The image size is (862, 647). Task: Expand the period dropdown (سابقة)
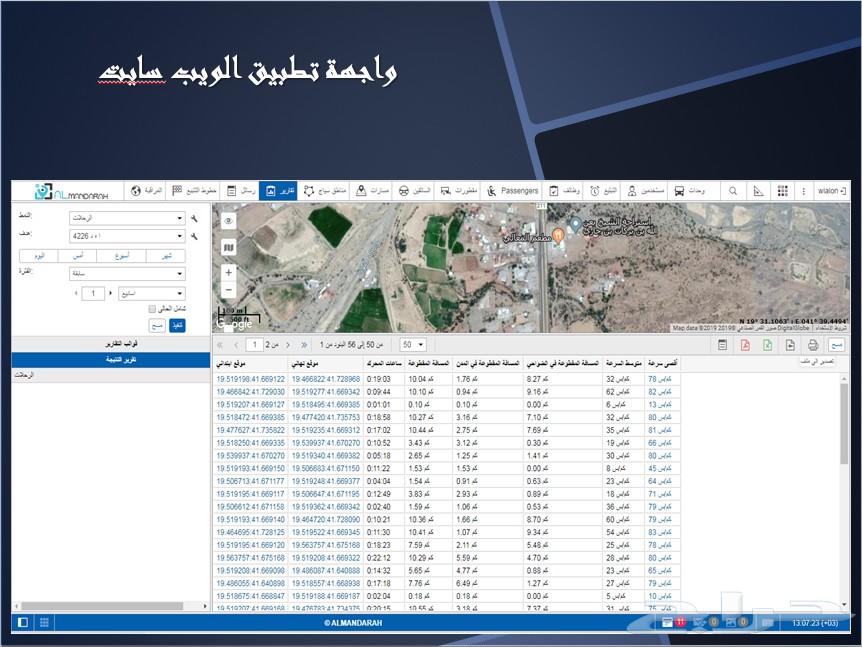[x=127, y=273]
